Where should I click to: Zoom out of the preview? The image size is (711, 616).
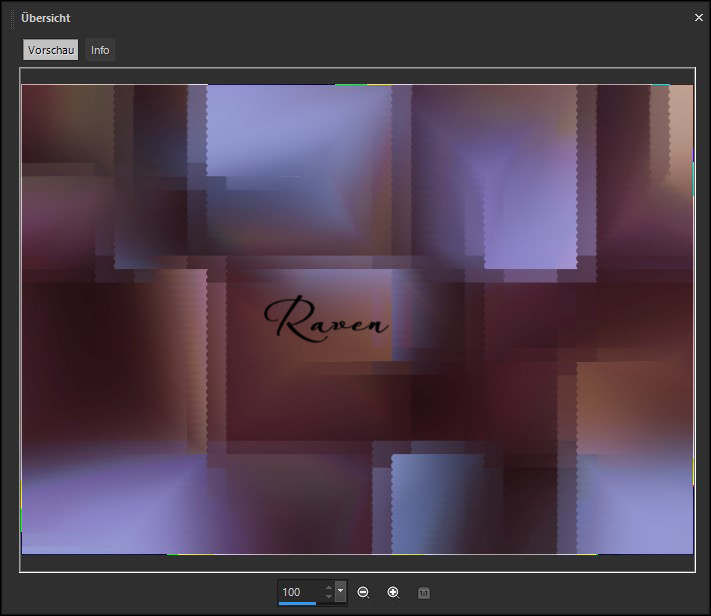363,593
